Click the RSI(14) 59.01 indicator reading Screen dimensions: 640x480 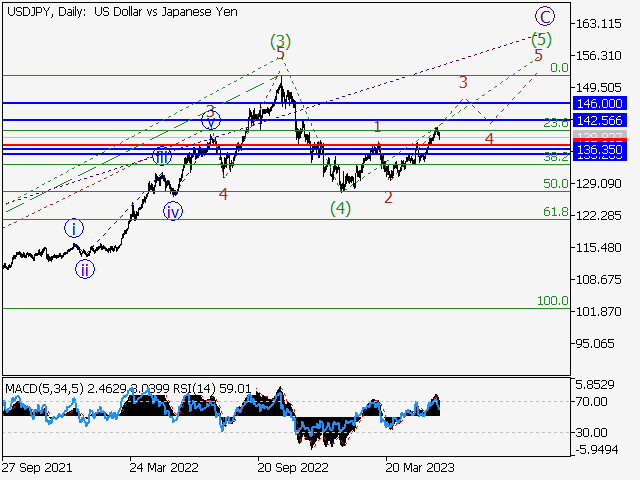pyautogui.click(x=212, y=389)
